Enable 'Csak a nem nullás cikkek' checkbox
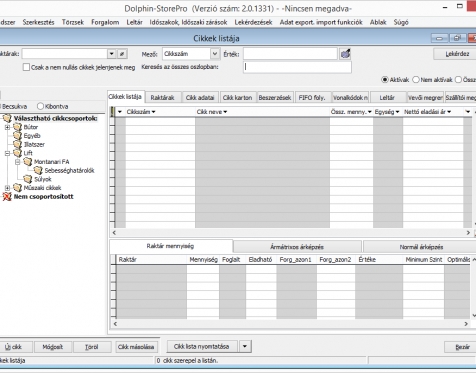This screenshot has height=373, width=476. pos(26,67)
